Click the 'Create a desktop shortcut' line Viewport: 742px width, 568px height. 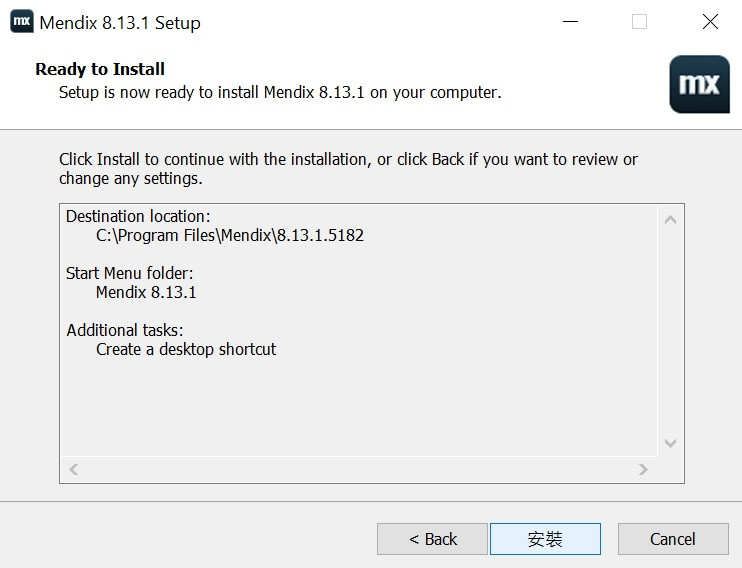186,349
